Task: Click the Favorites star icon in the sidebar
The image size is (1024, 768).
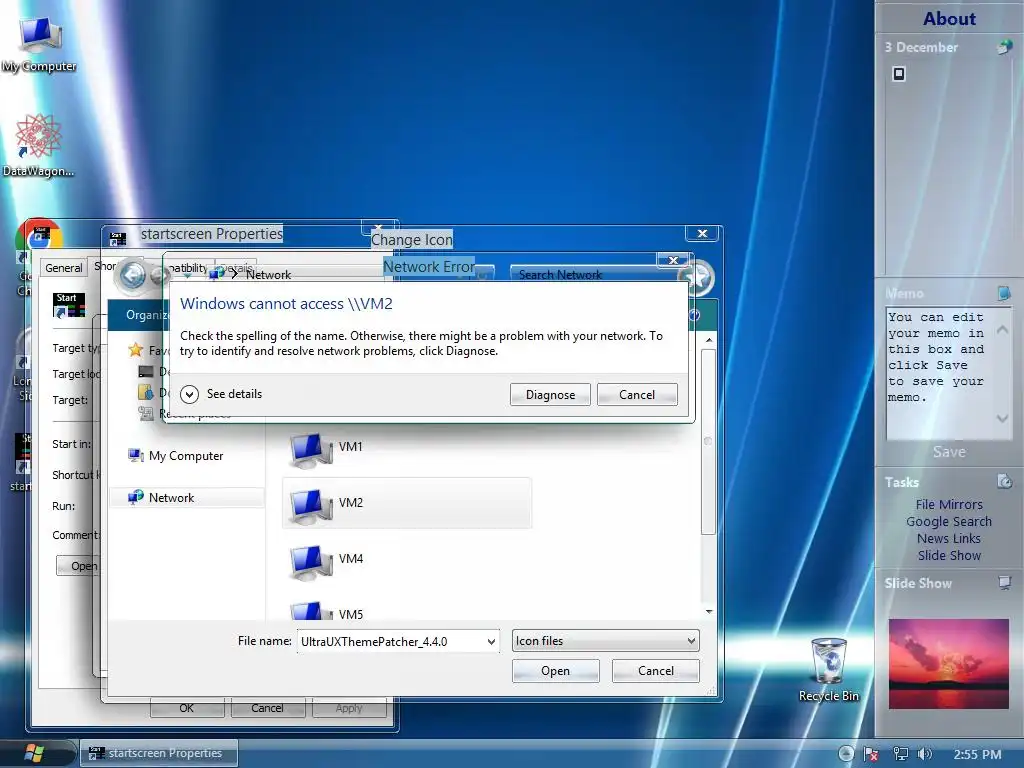Action: [x=135, y=349]
